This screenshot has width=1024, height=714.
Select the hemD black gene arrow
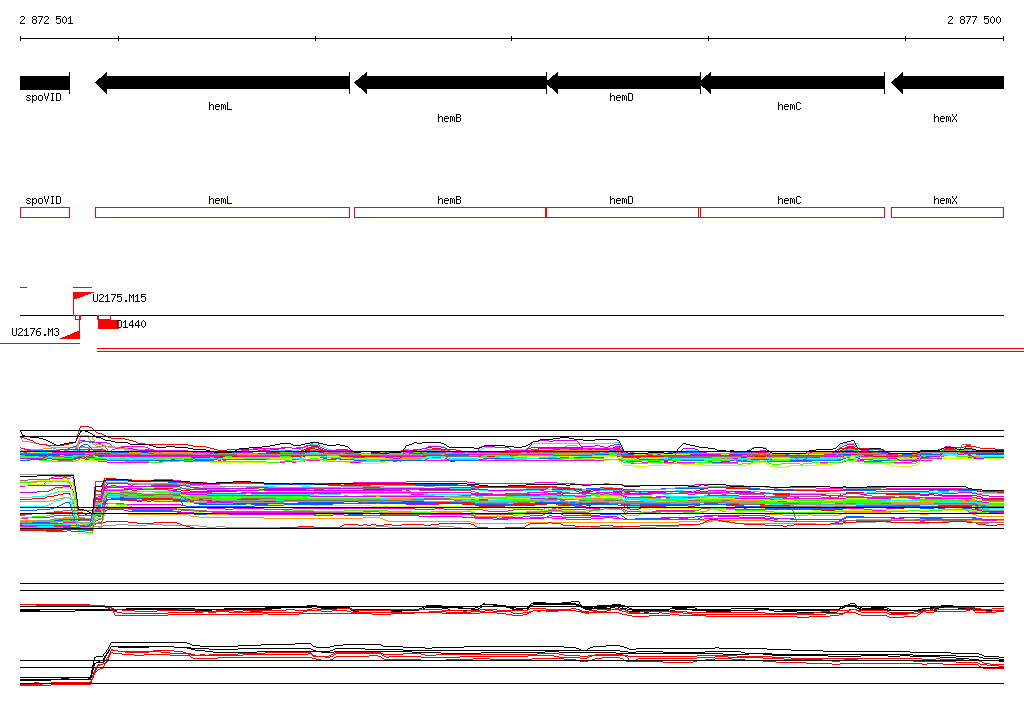pos(623,83)
